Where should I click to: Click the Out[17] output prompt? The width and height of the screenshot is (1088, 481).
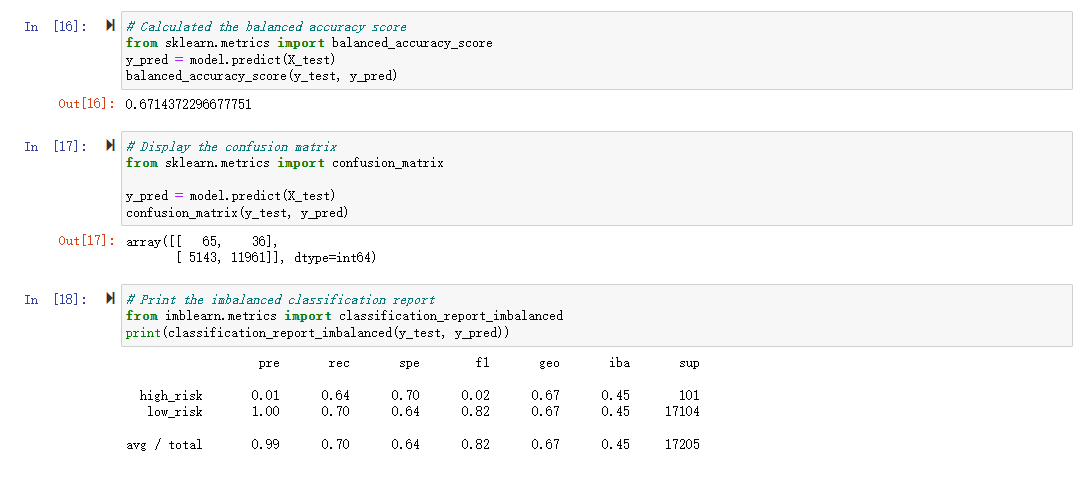point(87,241)
